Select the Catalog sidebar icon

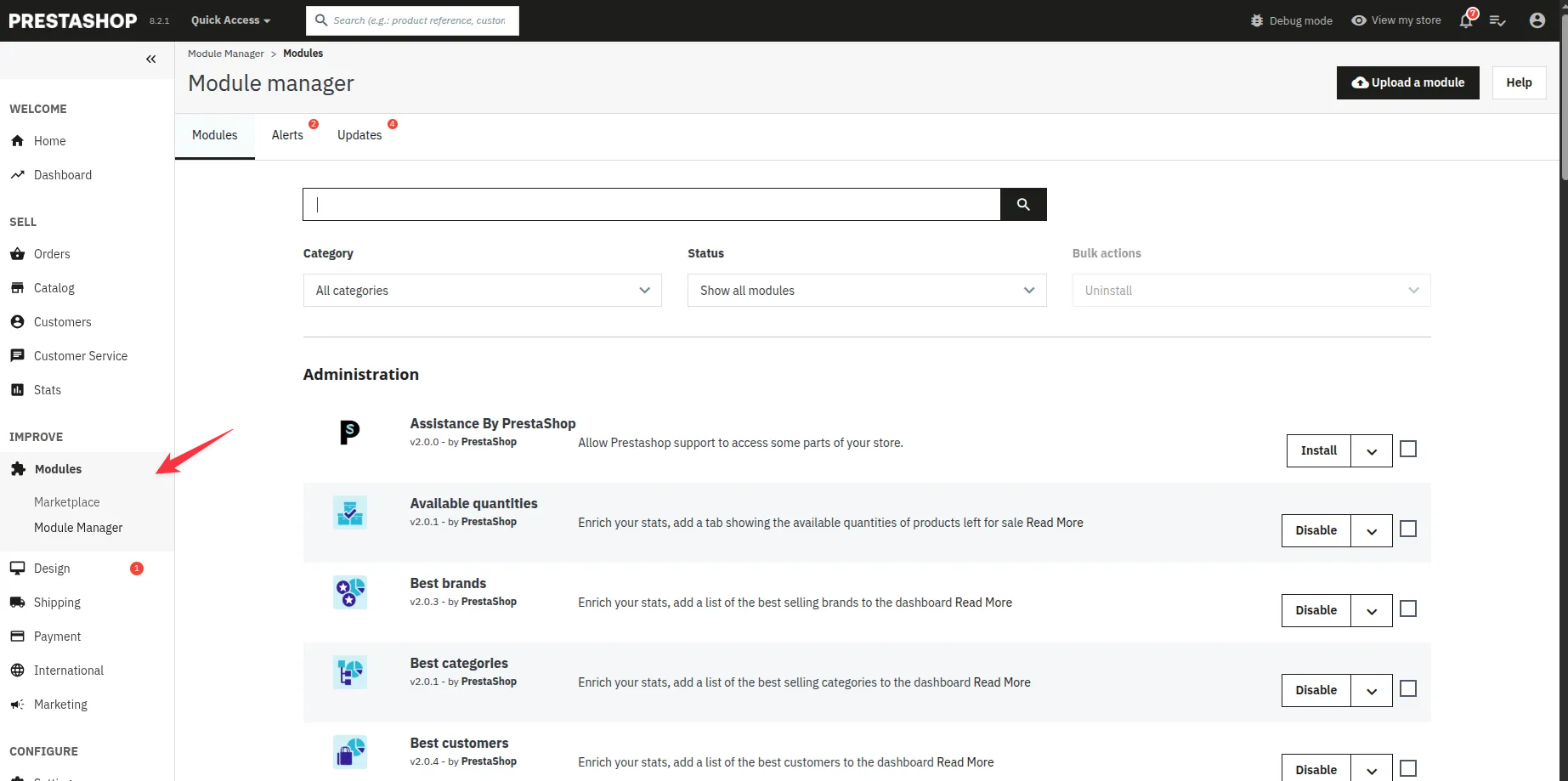(x=19, y=287)
